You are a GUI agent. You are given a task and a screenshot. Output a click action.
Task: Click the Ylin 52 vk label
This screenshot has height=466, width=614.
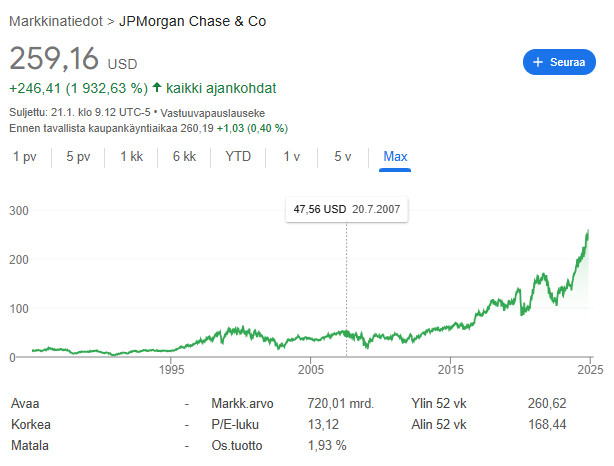[x=439, y=403]
